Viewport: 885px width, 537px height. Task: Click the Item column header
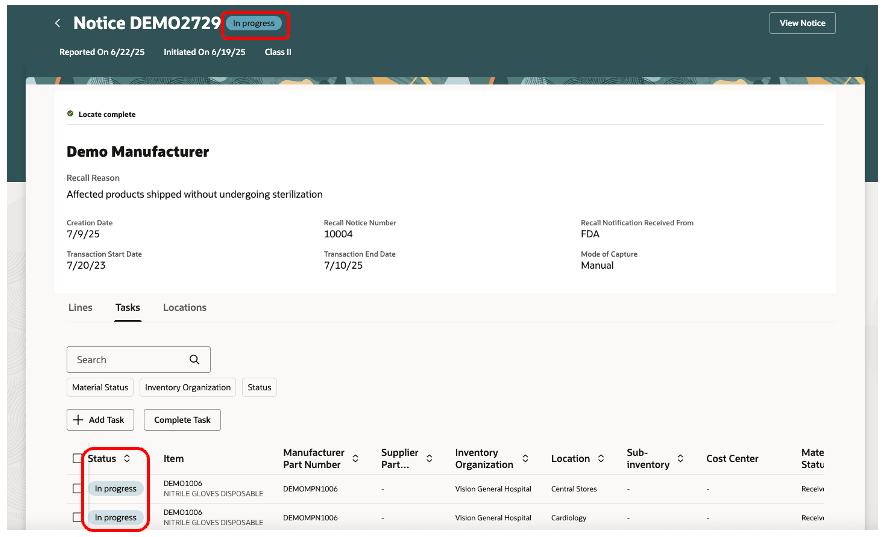173,459
